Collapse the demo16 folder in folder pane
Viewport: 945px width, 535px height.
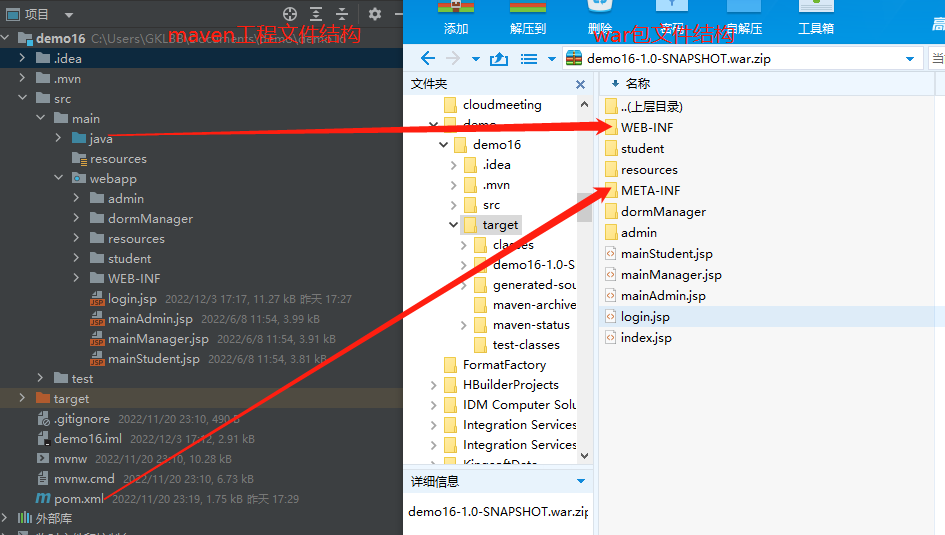[x=444, y=145]
